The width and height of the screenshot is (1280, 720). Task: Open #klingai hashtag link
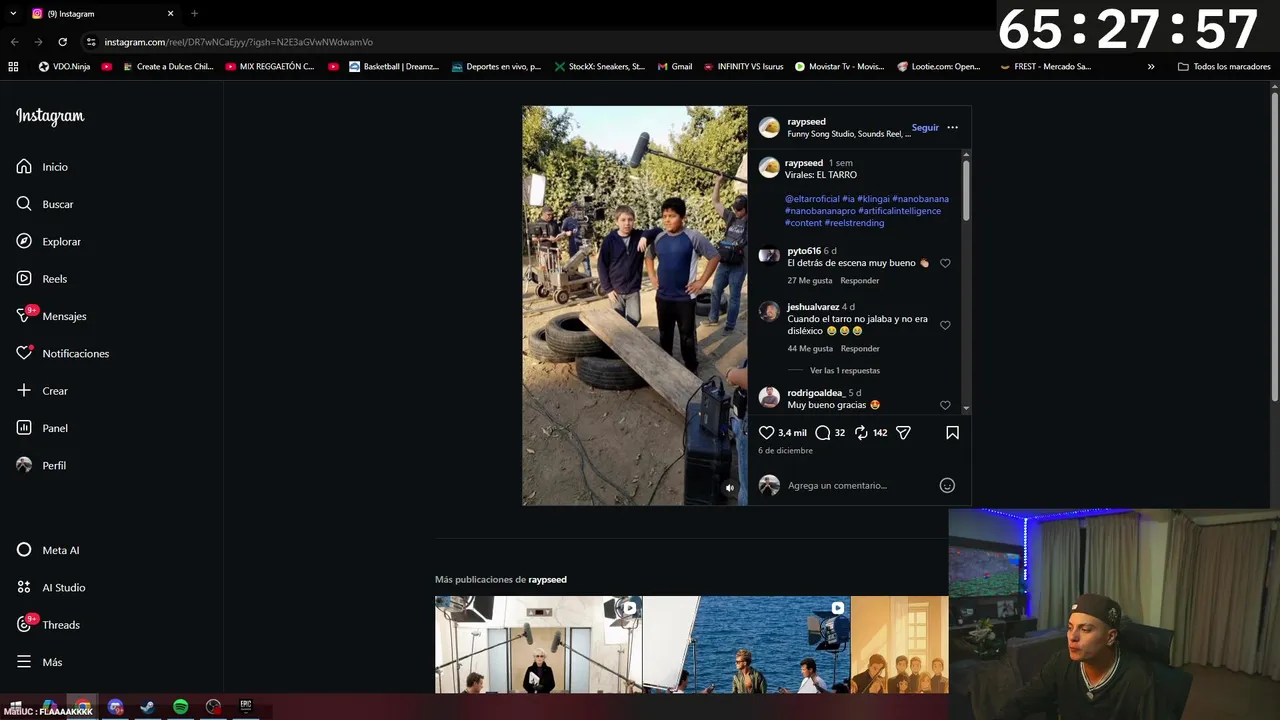click(873, 199)
